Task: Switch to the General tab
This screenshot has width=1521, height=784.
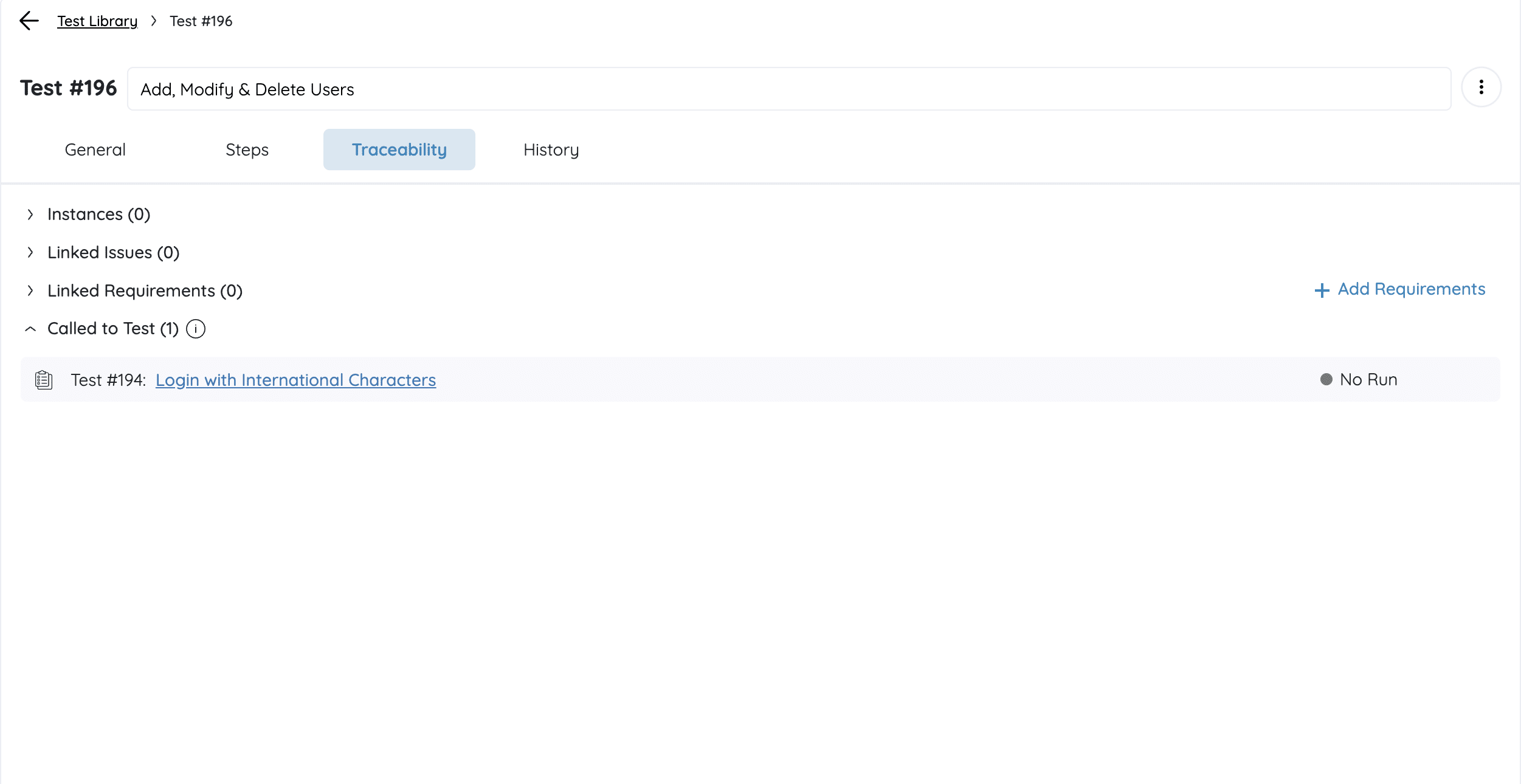Action: coord(95,150)
